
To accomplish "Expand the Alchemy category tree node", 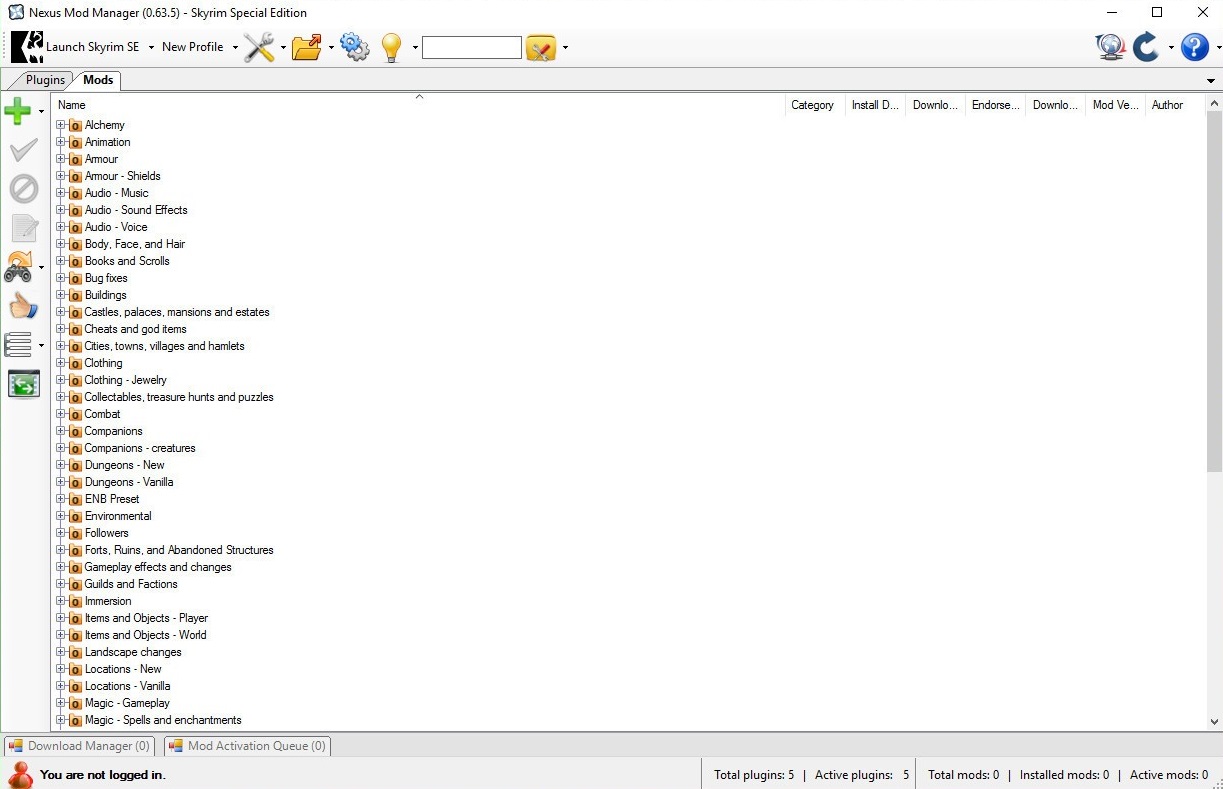I will [61, 125].
